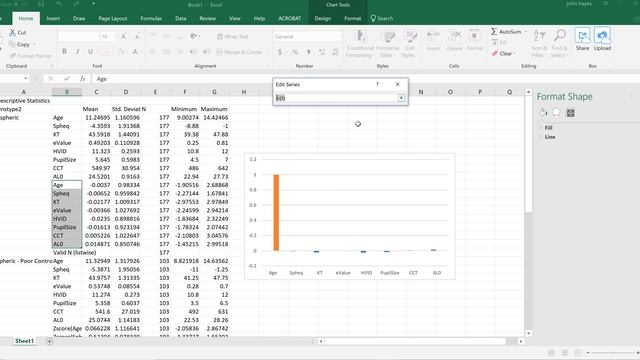Toggle Underline formatting
This screenshot has width=640, height=360.
pyautogui.click(x=90, y=51)
